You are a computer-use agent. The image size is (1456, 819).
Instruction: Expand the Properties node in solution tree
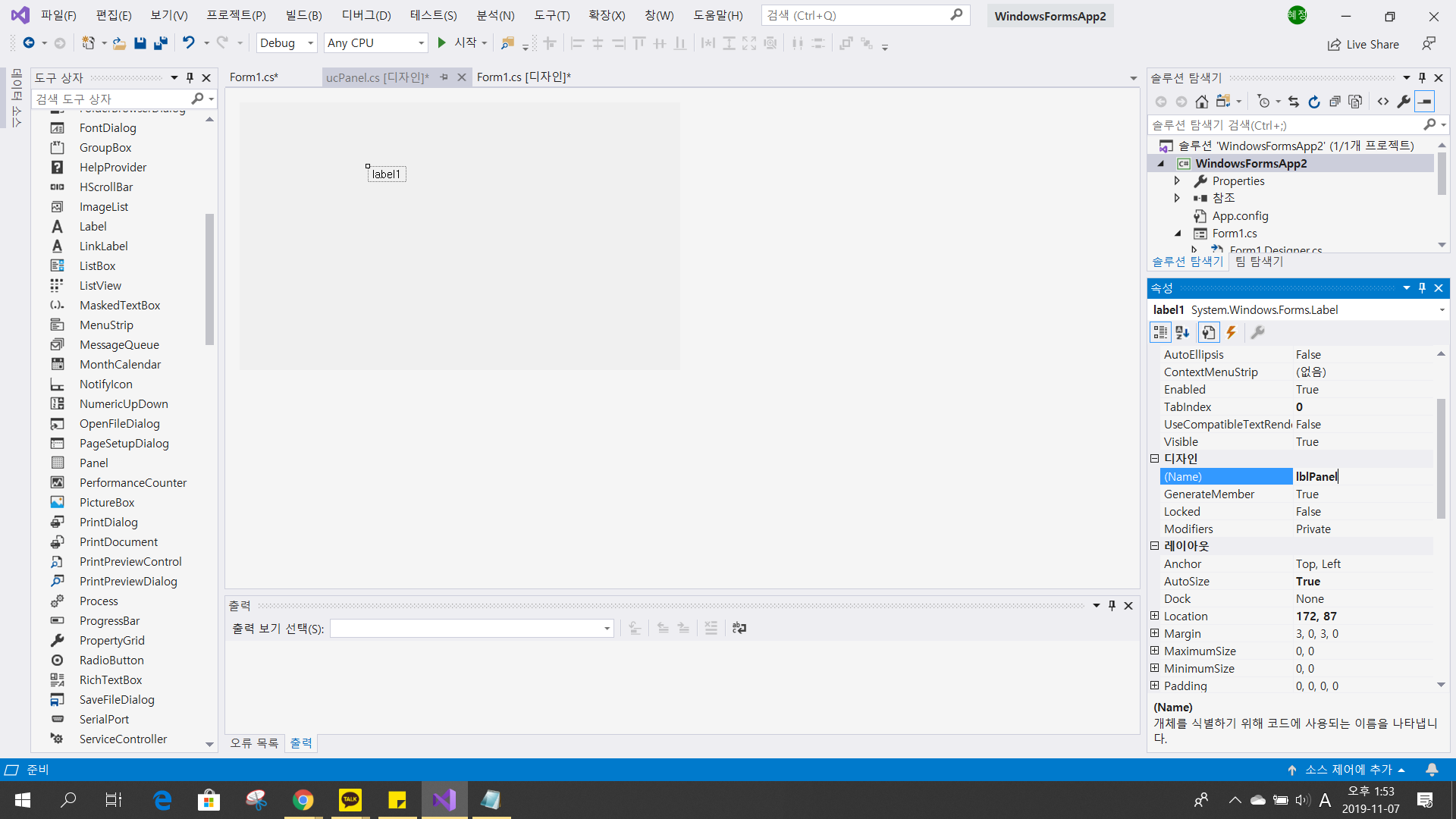[1177, 180]
